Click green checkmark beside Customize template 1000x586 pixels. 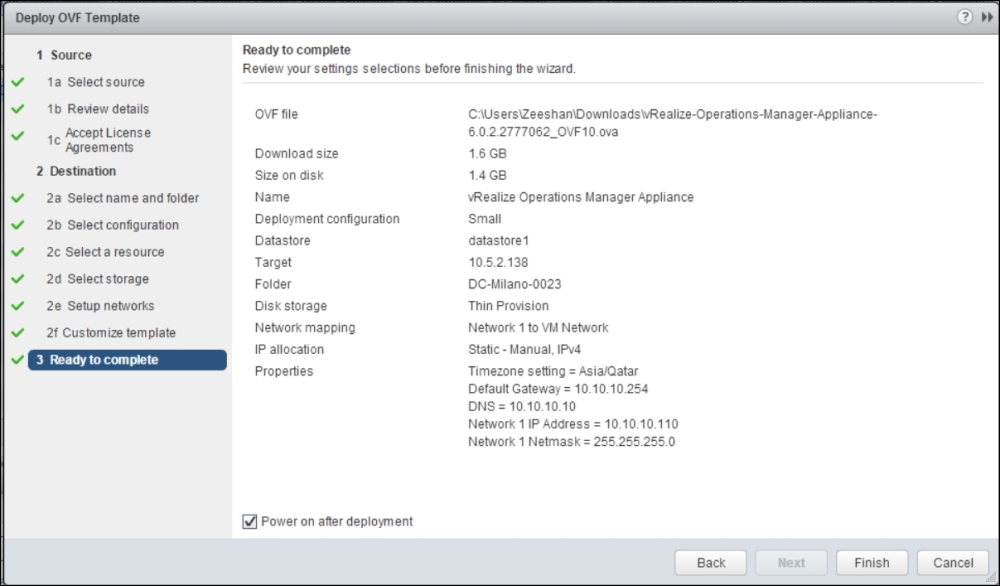pyautogui.click(x=17, y=333)
